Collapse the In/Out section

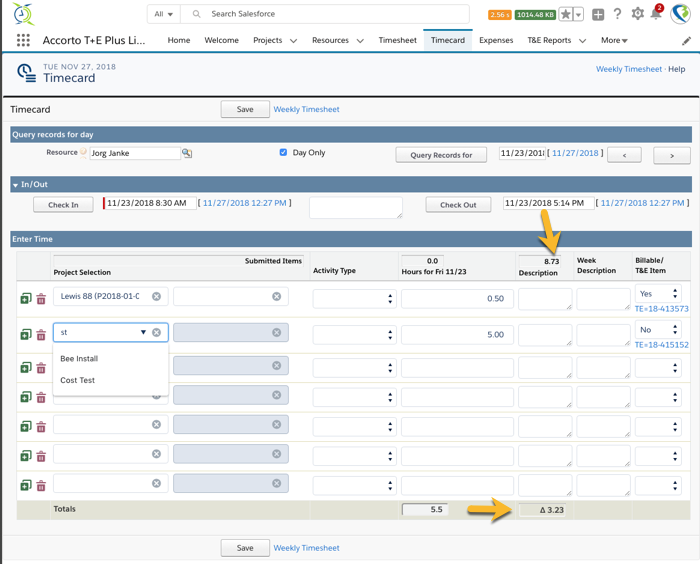[16, 185]
